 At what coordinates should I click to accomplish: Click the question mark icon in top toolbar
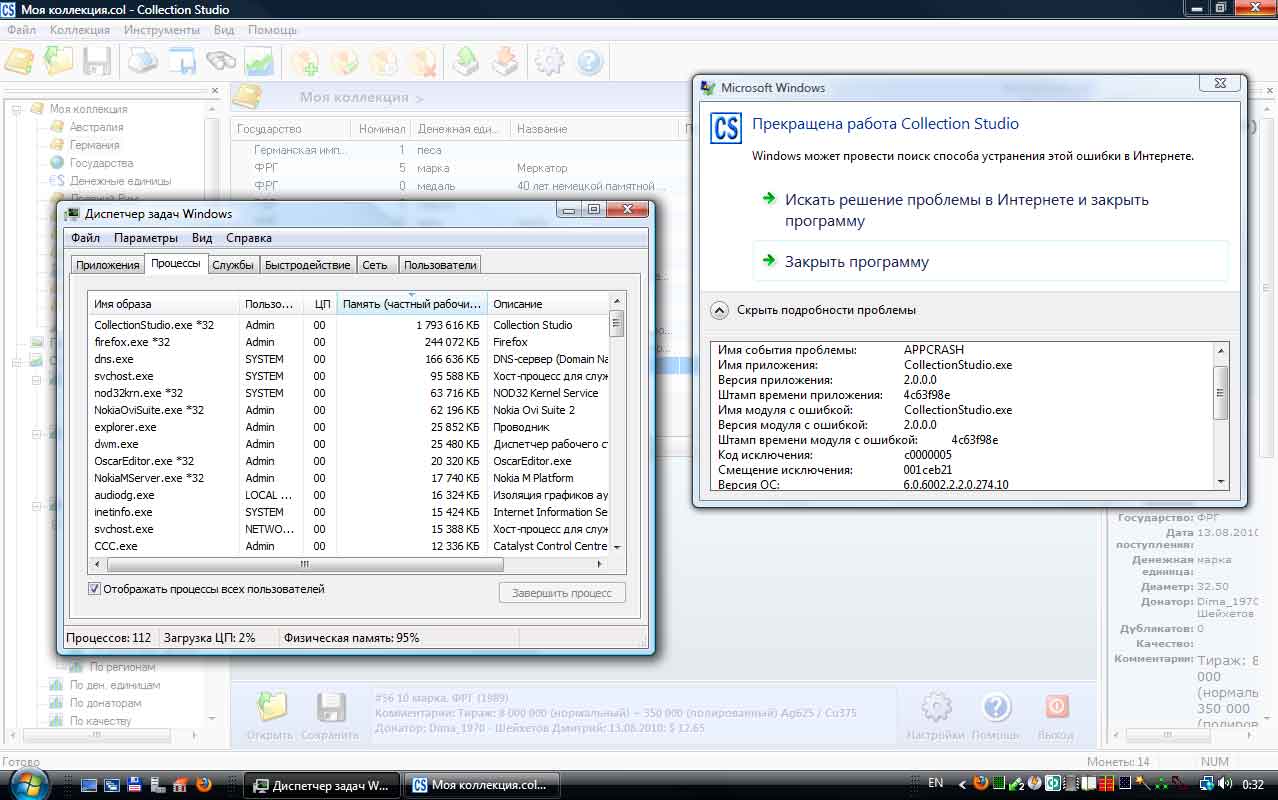point(590,62)
